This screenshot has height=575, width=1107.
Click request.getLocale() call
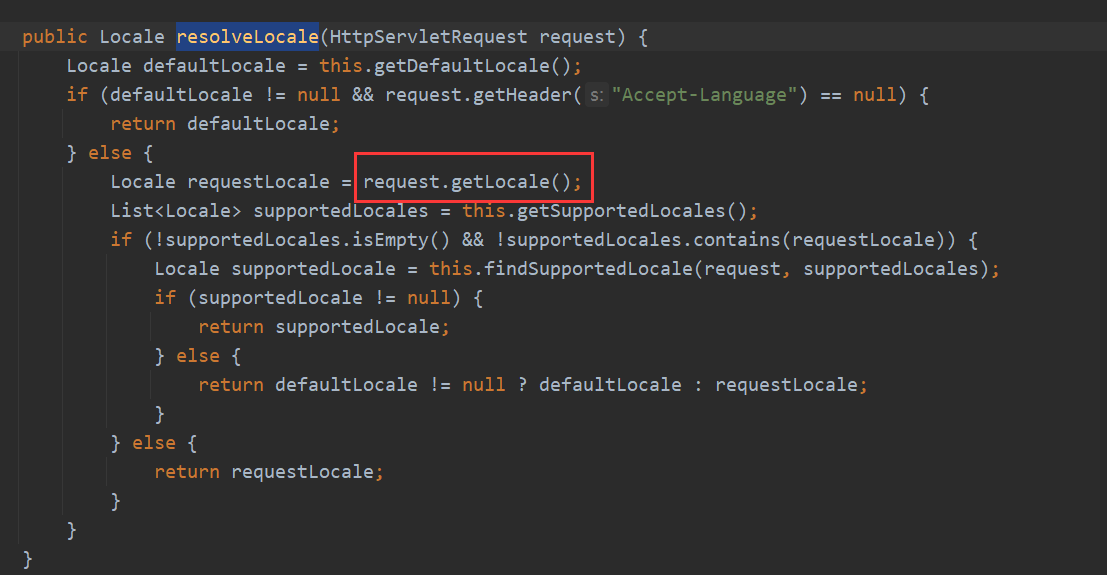pyautogui.click(x=472, y=182)
